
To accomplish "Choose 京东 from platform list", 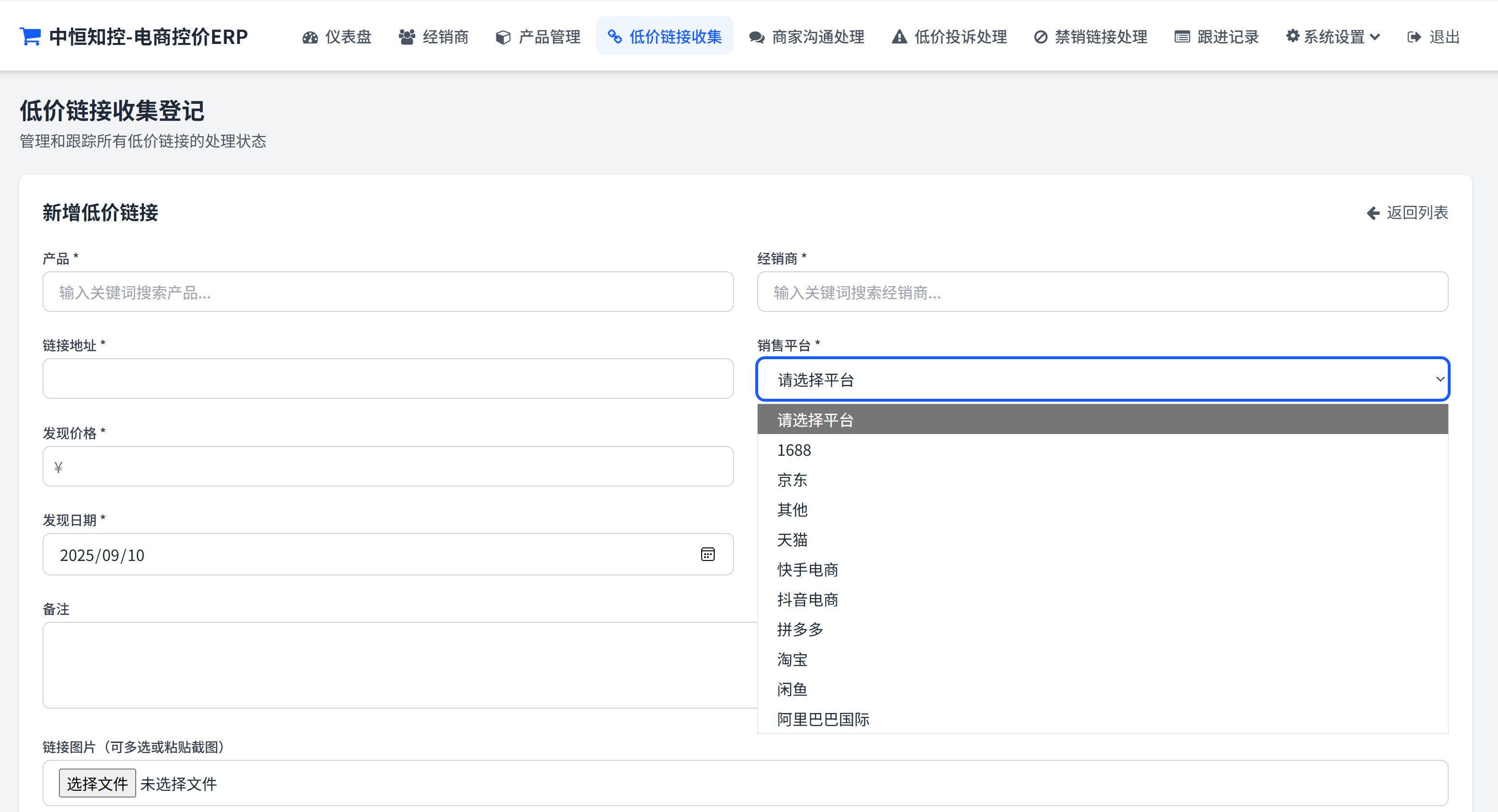I will (x=792, y=479).
